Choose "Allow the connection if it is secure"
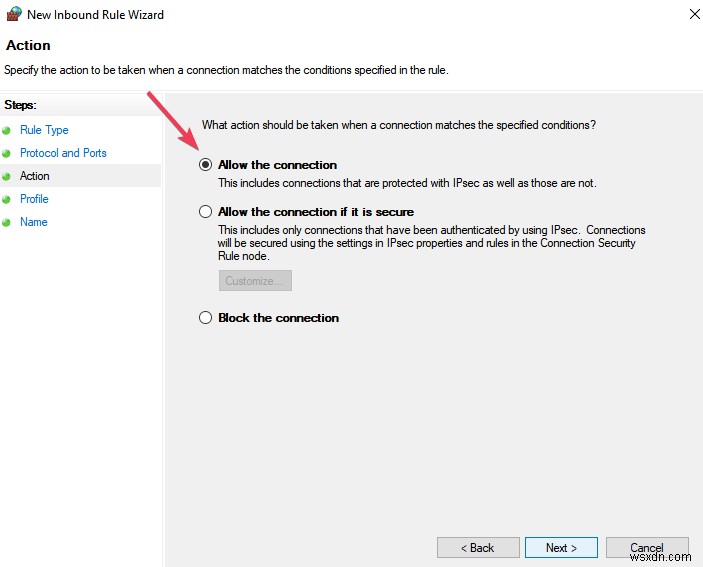Viewport: 703px width, 567px height. click(206, 212)
